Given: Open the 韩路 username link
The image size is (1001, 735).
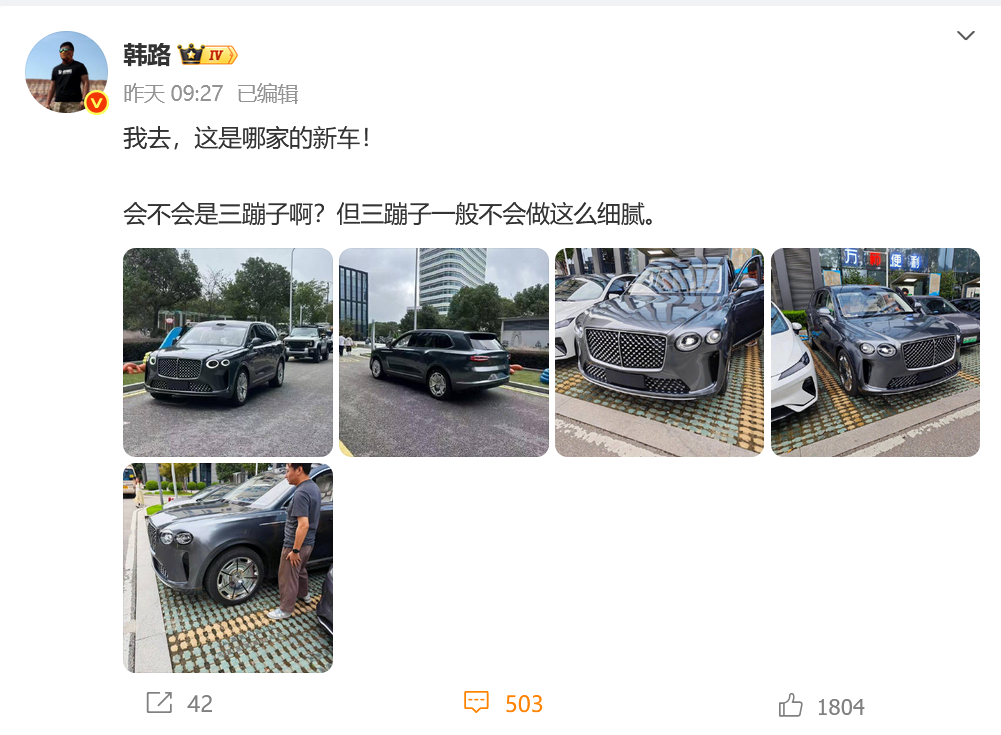Looking at the screenshot, I should tap(147, 55).
